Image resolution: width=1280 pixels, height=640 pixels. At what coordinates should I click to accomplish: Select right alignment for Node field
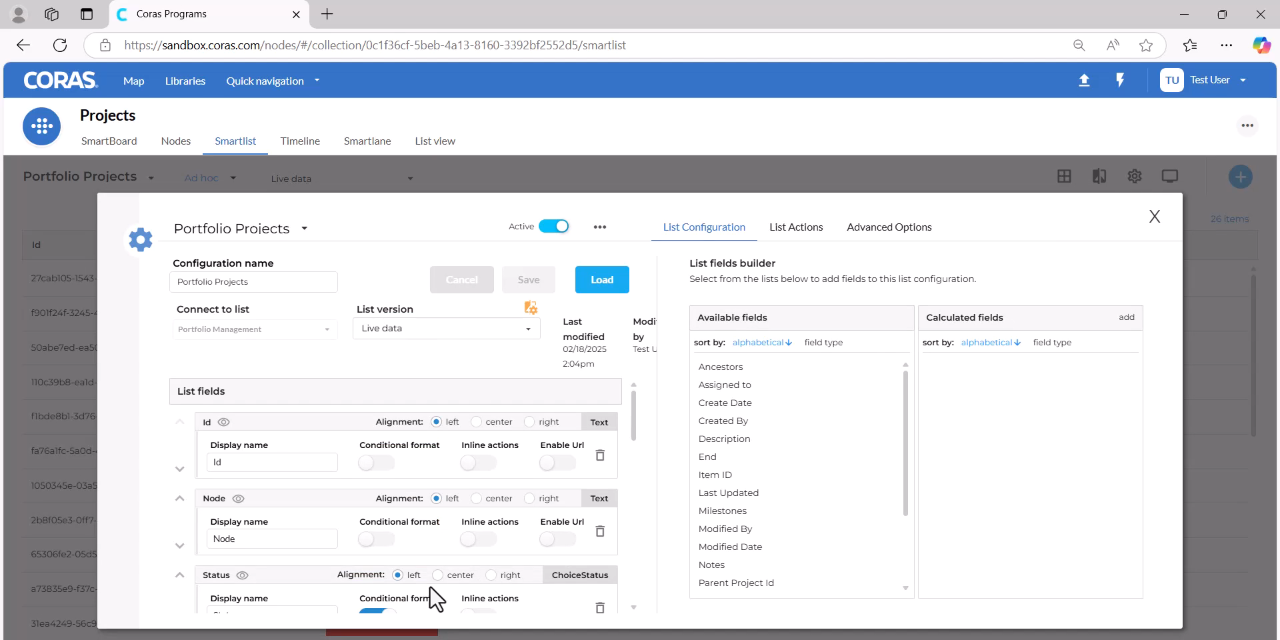click(x=529, y=498)
